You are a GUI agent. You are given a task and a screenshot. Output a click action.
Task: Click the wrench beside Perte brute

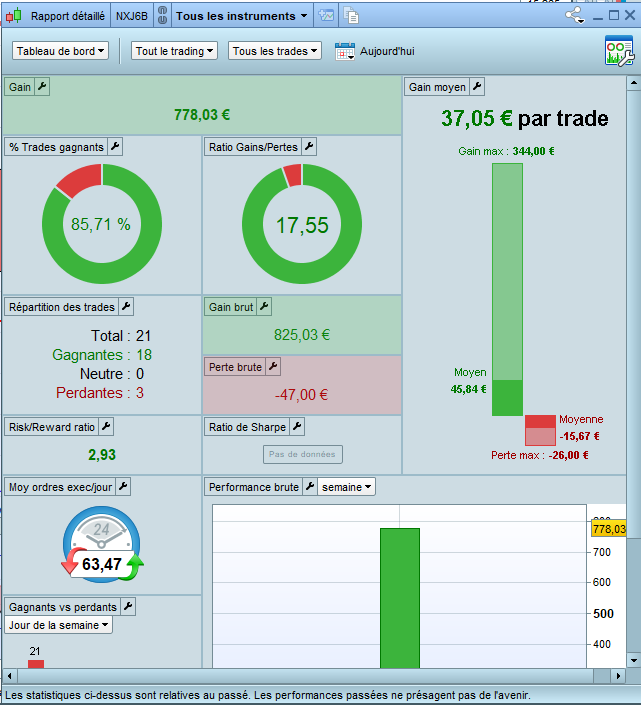pos(273,366)
